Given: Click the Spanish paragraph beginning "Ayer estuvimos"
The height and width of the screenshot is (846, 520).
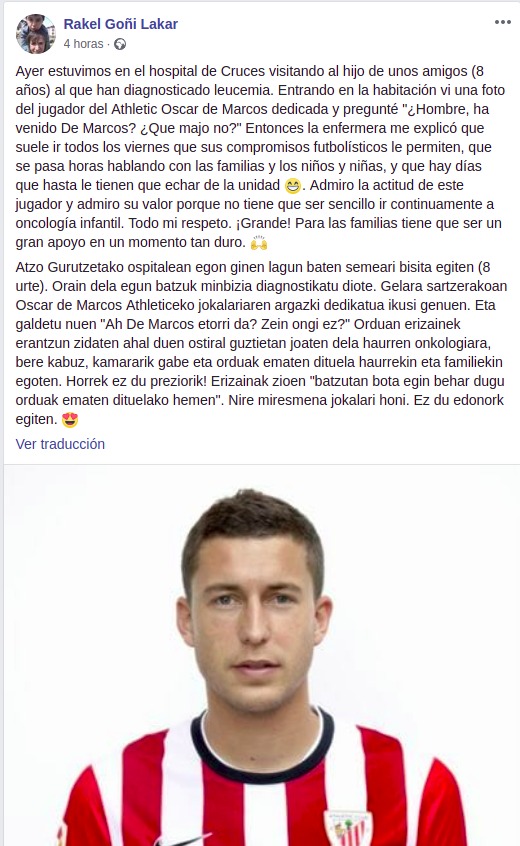Looking at the screenshot, I should tap(259, 156).
